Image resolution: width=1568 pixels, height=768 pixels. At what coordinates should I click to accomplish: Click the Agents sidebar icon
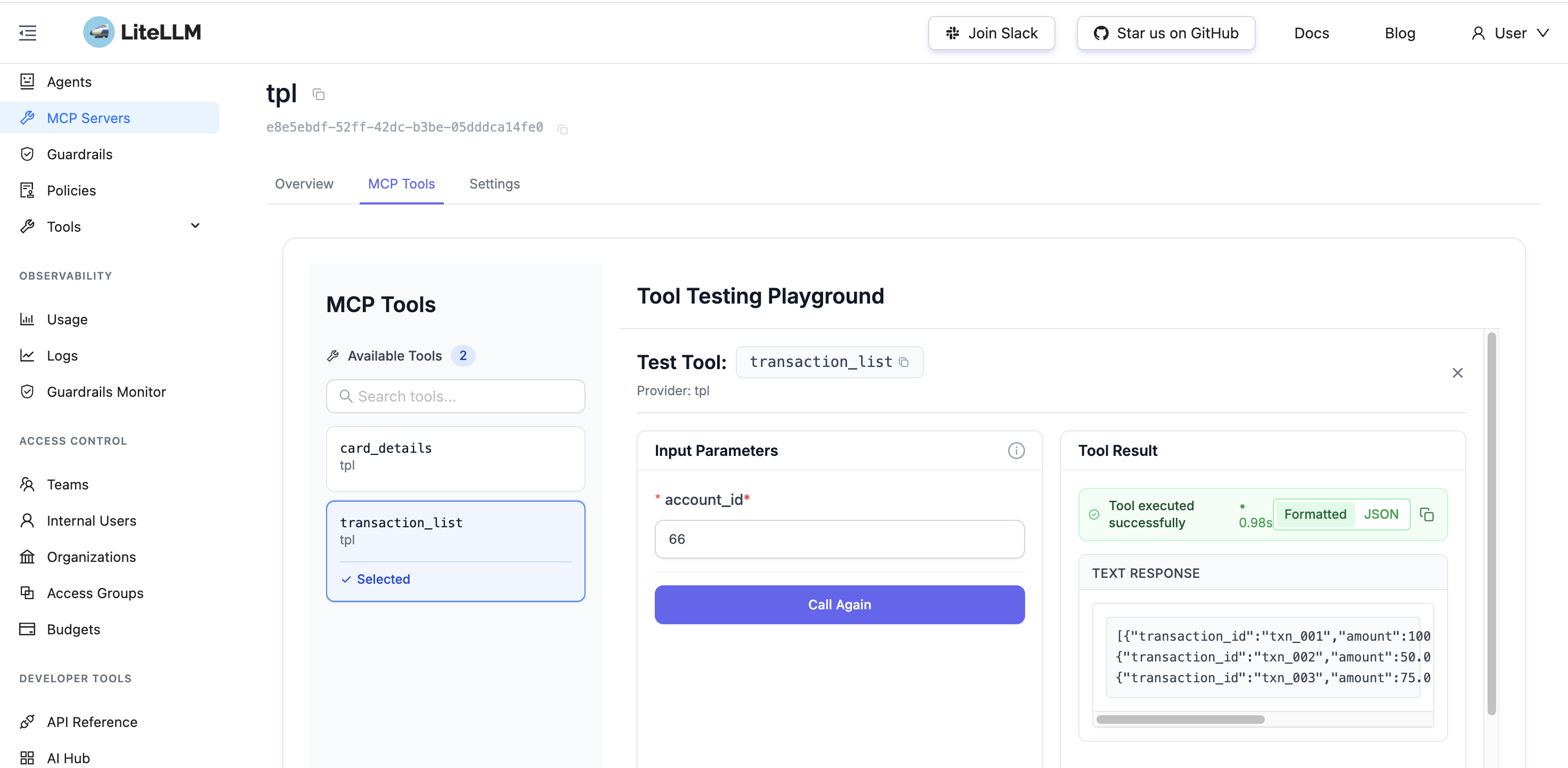pos(27,81)
